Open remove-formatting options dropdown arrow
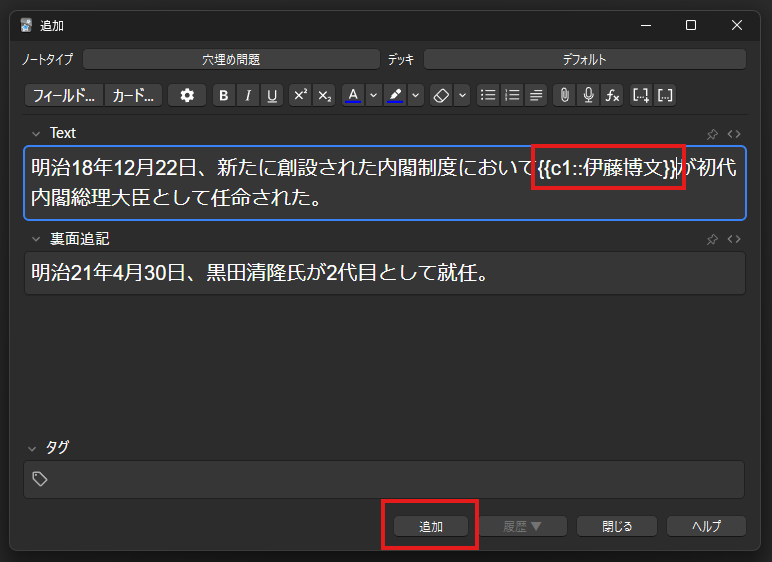This screenshot has height=562, width=772. click(x=462, y=96)
